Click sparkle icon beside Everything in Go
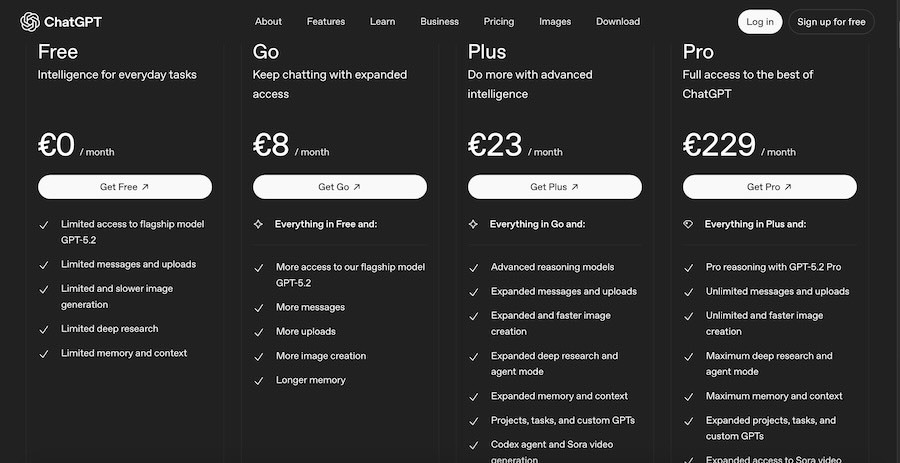 pos(473,224)
